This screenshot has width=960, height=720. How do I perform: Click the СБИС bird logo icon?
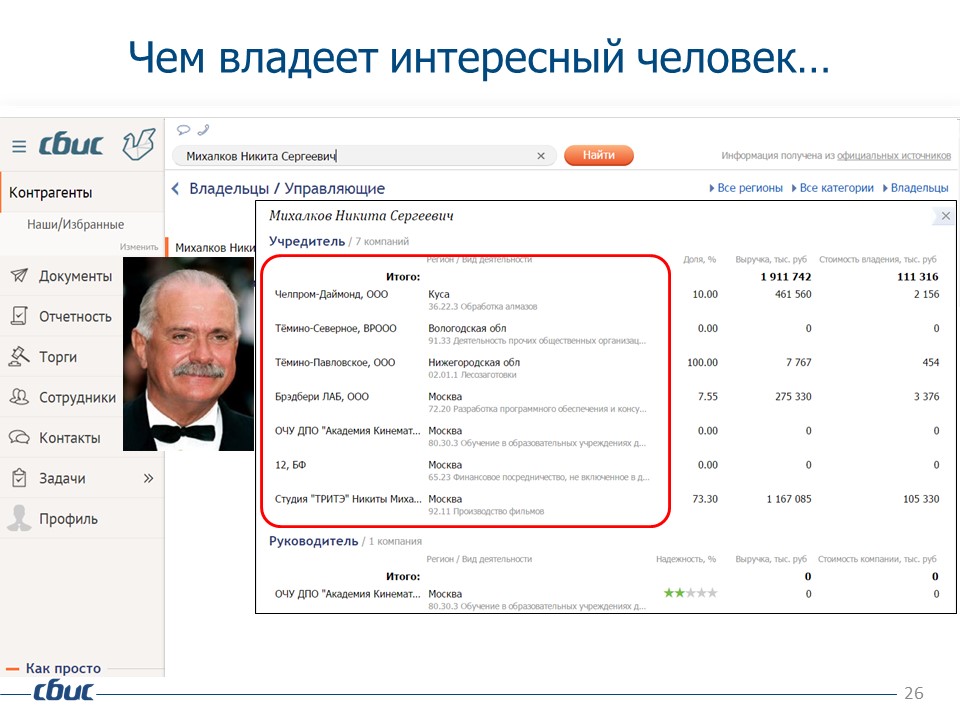138,144
